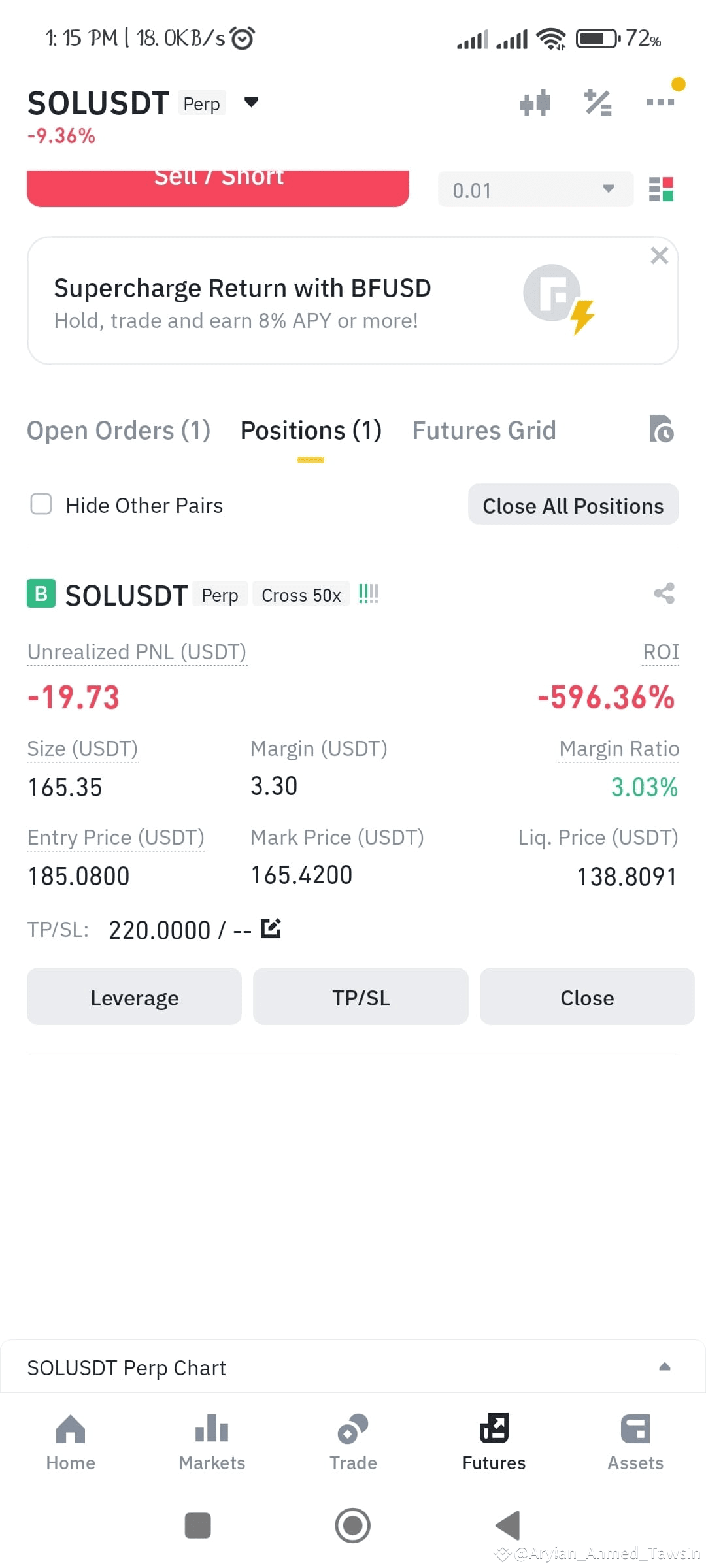
Task: Open the SOLUSDT pair selector dropdown arrow
Action: point(251,102)
